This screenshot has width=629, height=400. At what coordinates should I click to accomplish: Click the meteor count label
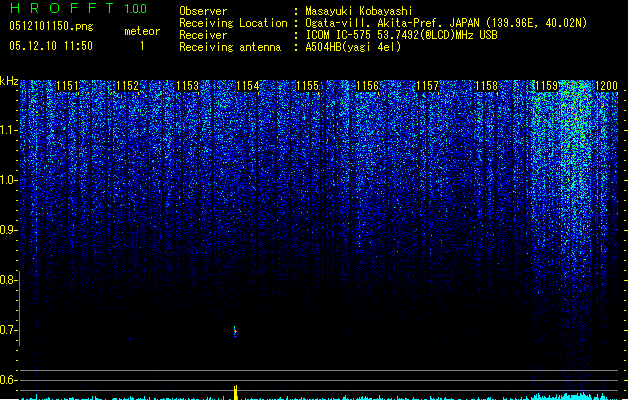[142, 31]
